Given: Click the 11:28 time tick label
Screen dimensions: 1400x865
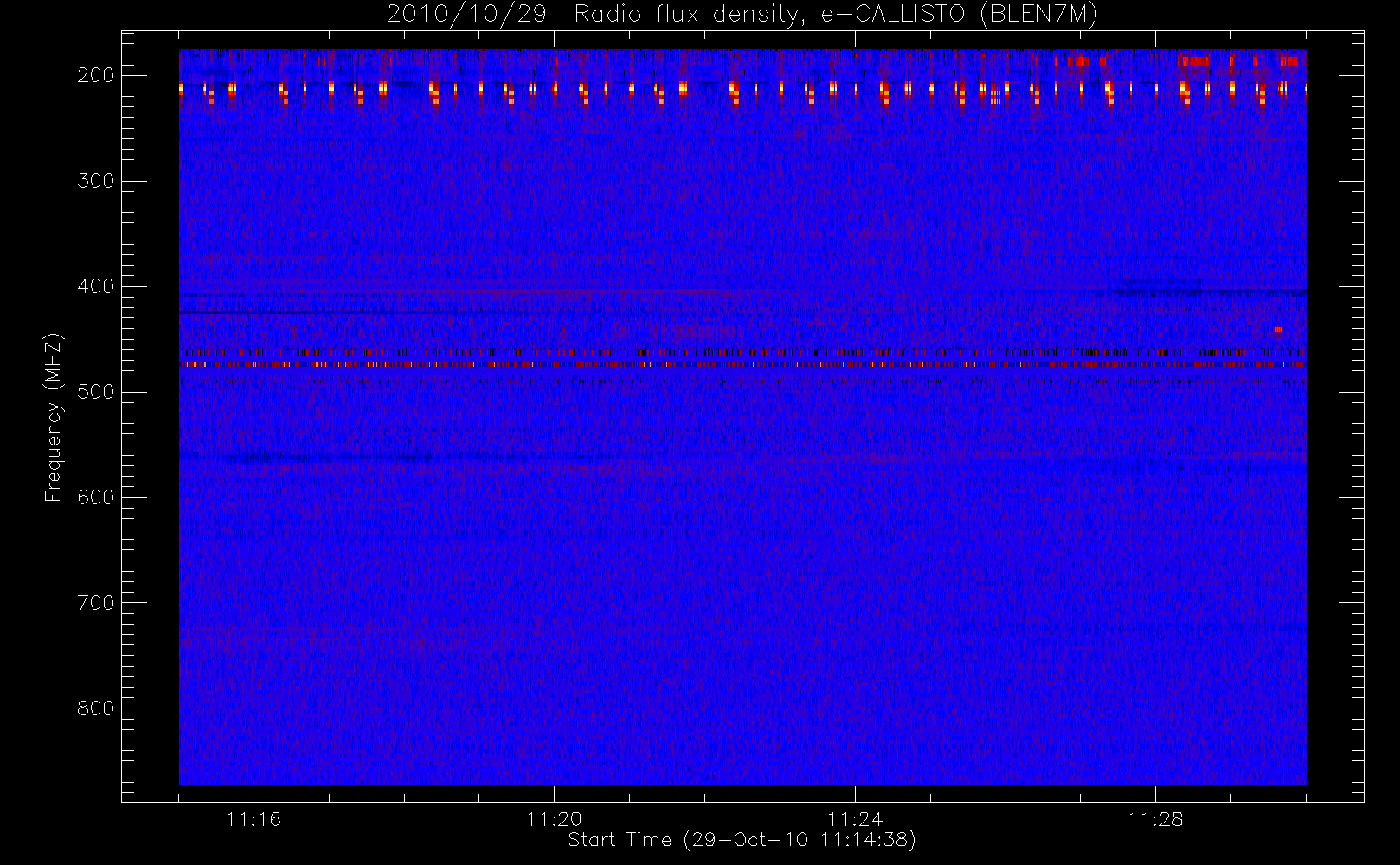Looking at the screenshot, I should [1156, 819].
